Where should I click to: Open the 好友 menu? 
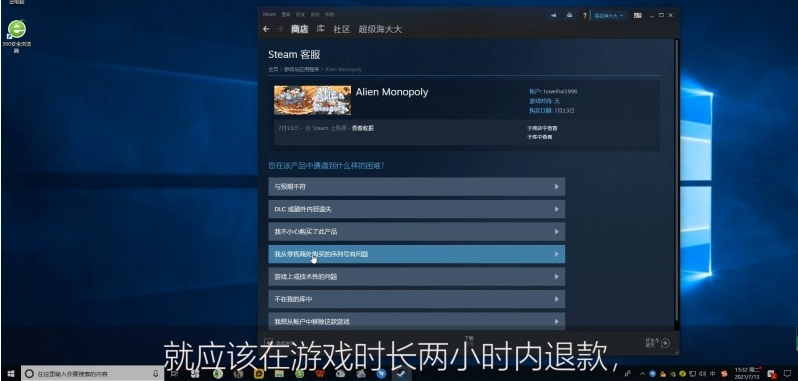[301, 15]
